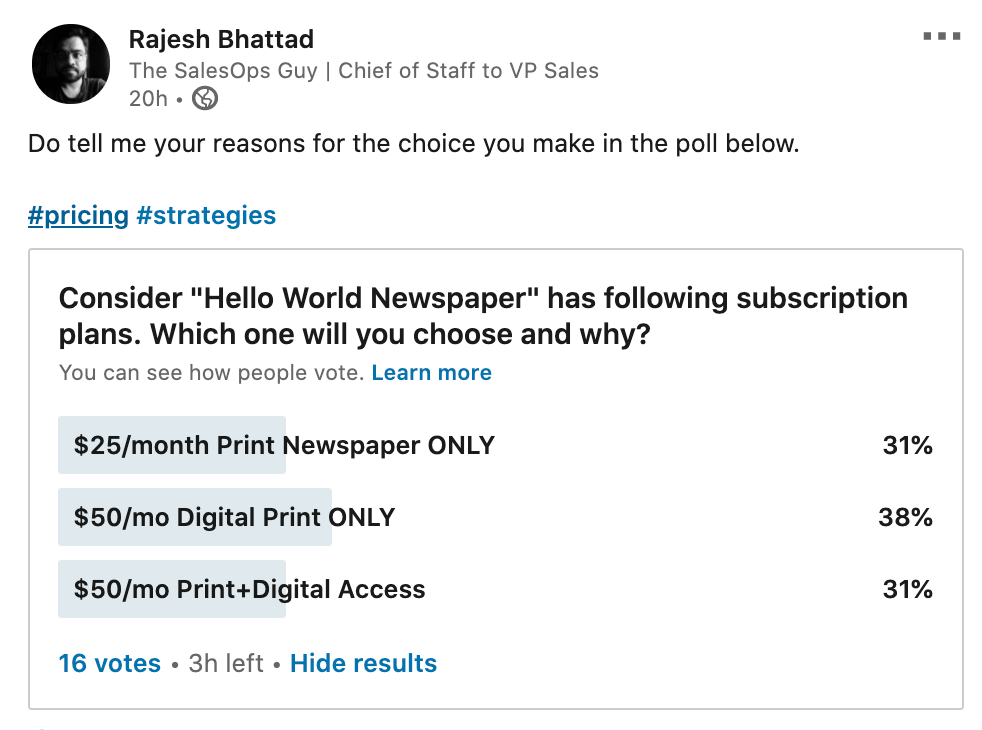Click the Hello World Newspaper poll question
The width and height of the screenshot is (982, 730).
pos(483,315)
